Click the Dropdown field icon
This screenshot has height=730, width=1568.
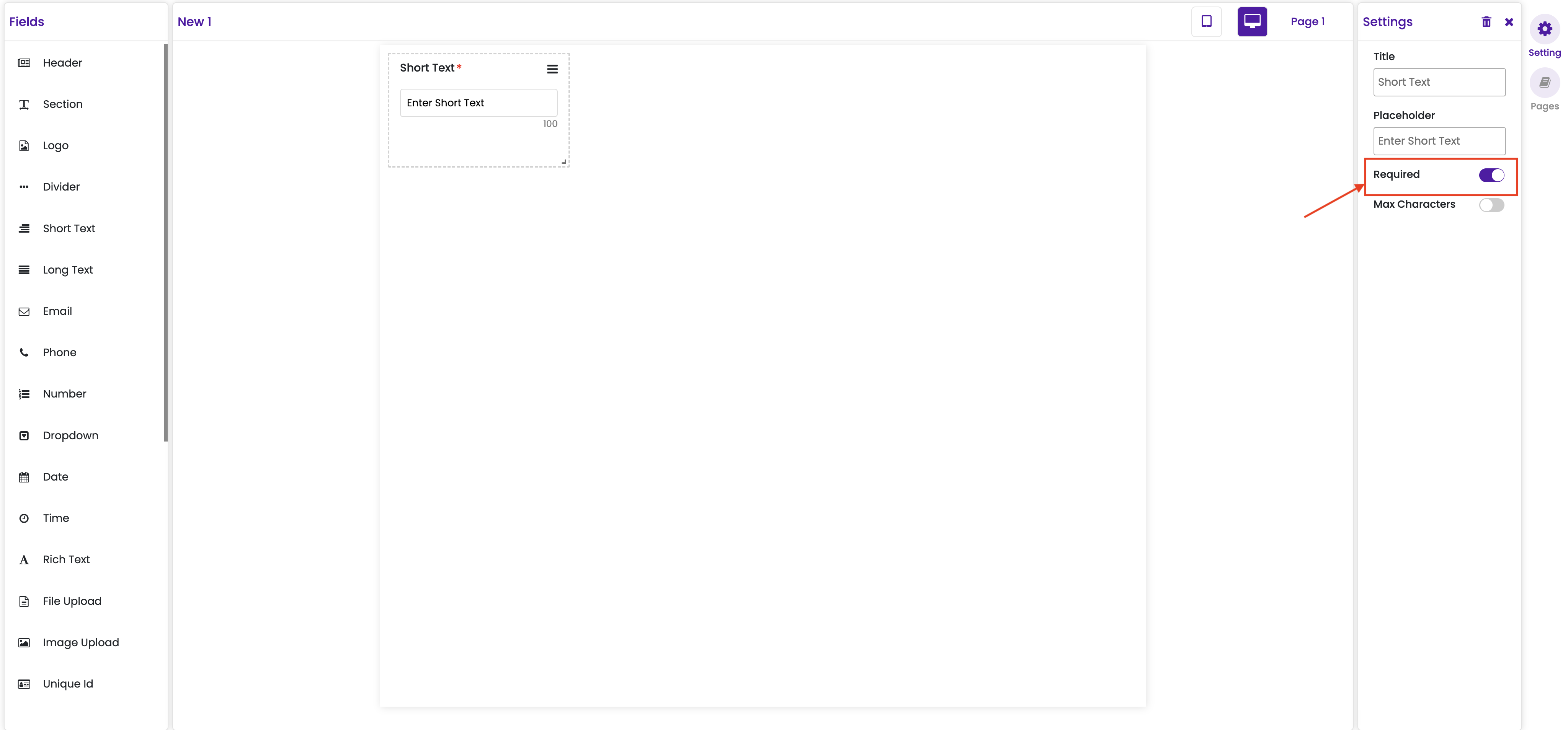point(24,435)
